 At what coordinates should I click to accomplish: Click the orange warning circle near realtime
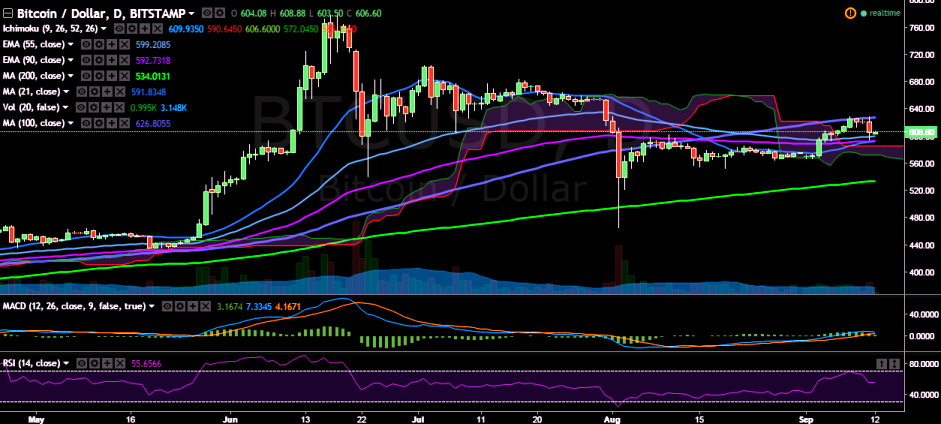point(850,13)
